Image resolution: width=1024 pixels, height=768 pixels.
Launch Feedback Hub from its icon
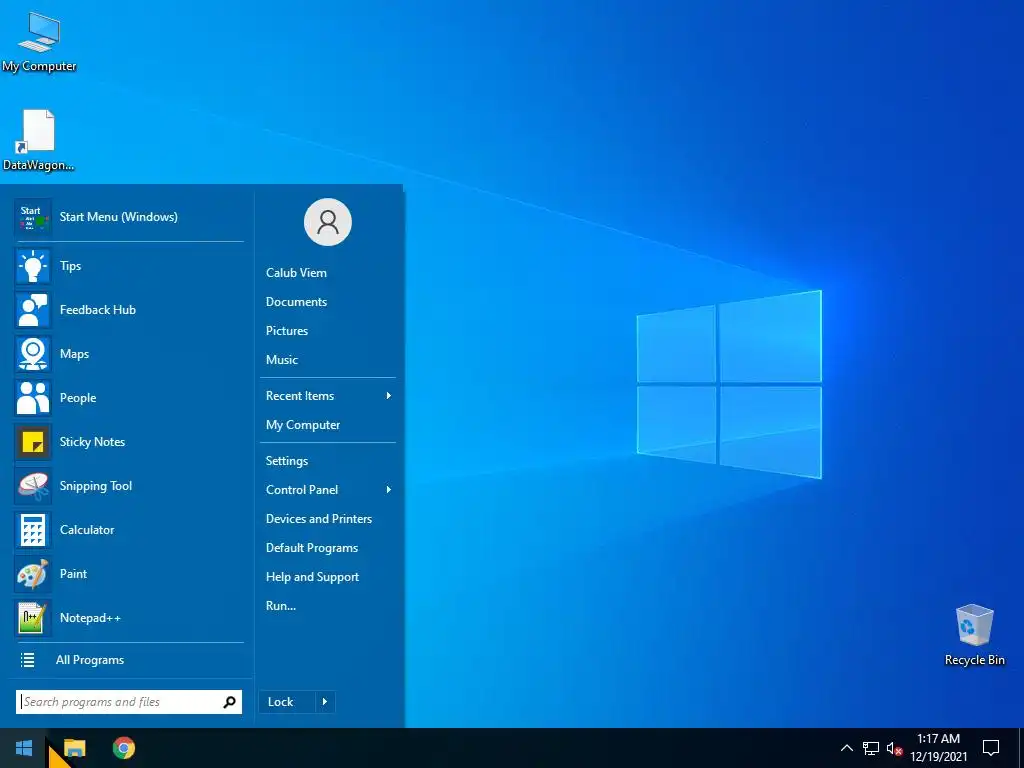(x=33, y=310)
